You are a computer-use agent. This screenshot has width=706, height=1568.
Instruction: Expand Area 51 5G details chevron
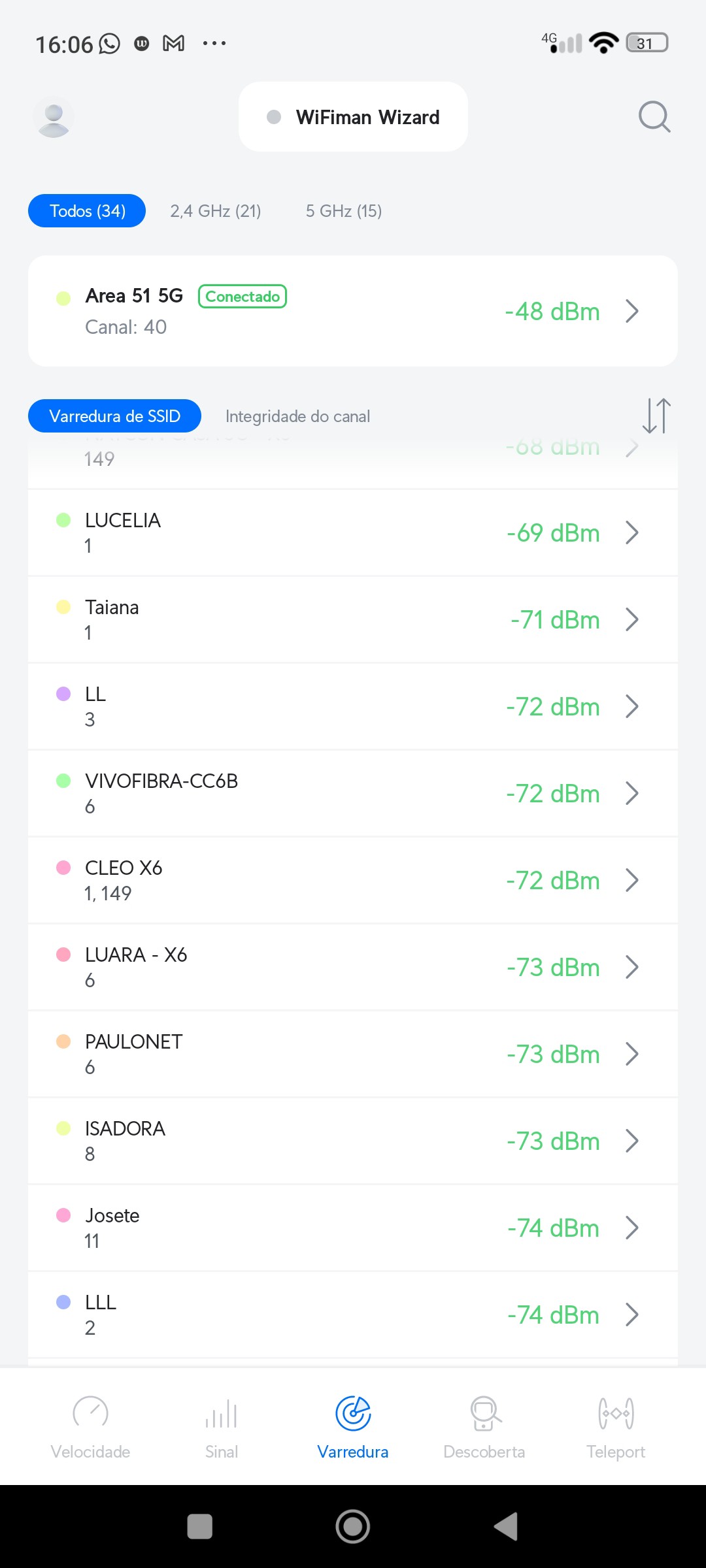[x=631, y=312]
